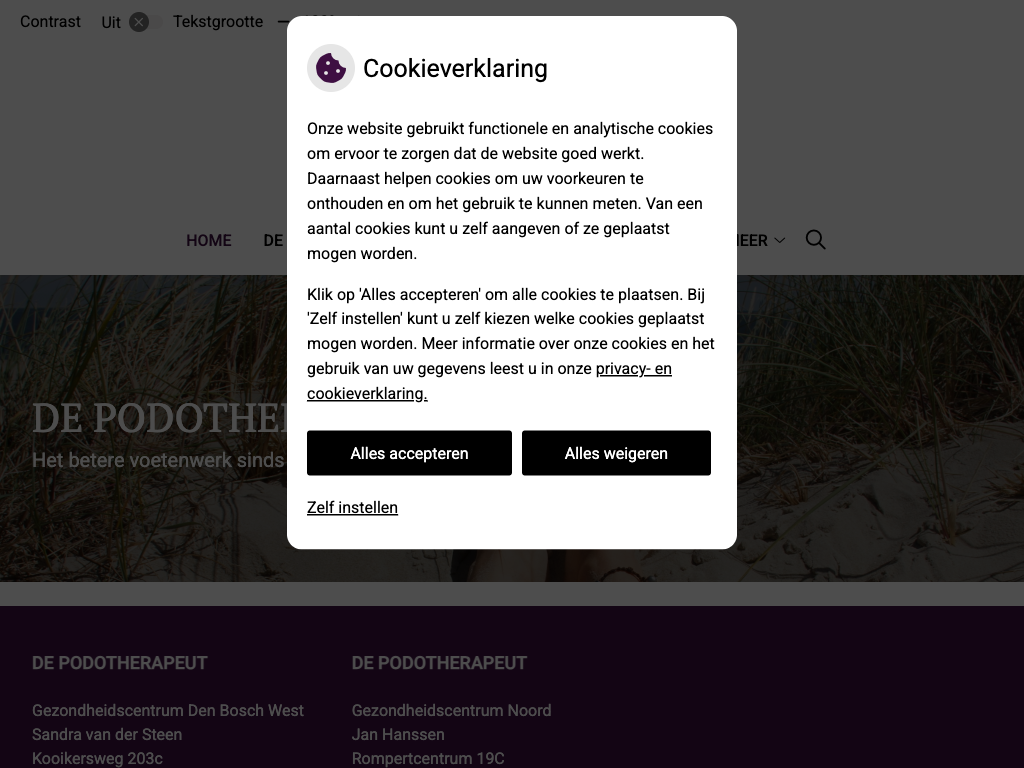Click the search magnifier icon

pyautogui.click(x=815, y=240)
